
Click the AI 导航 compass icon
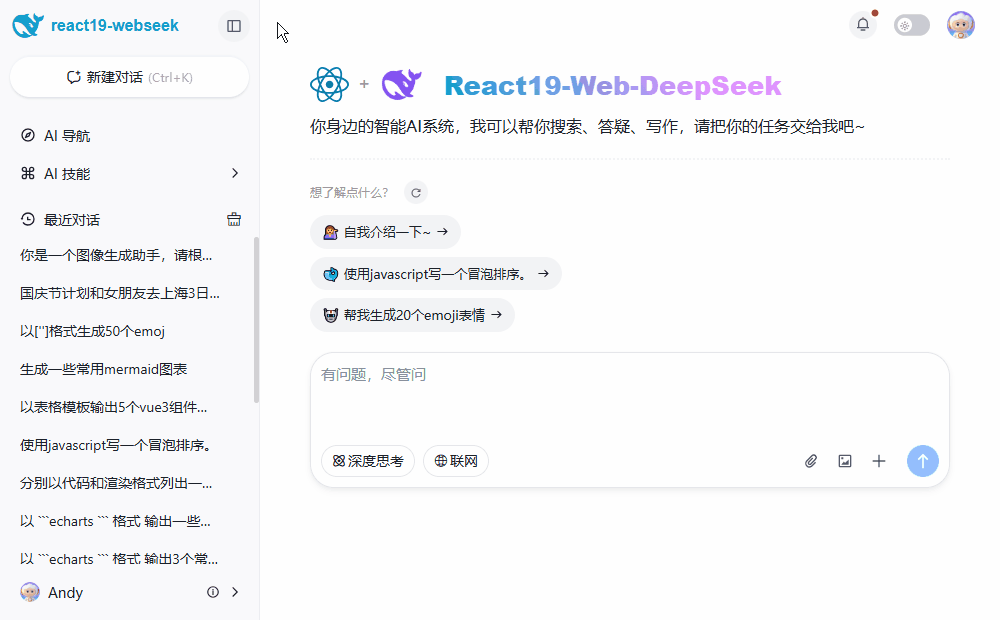tap(27, 135)
